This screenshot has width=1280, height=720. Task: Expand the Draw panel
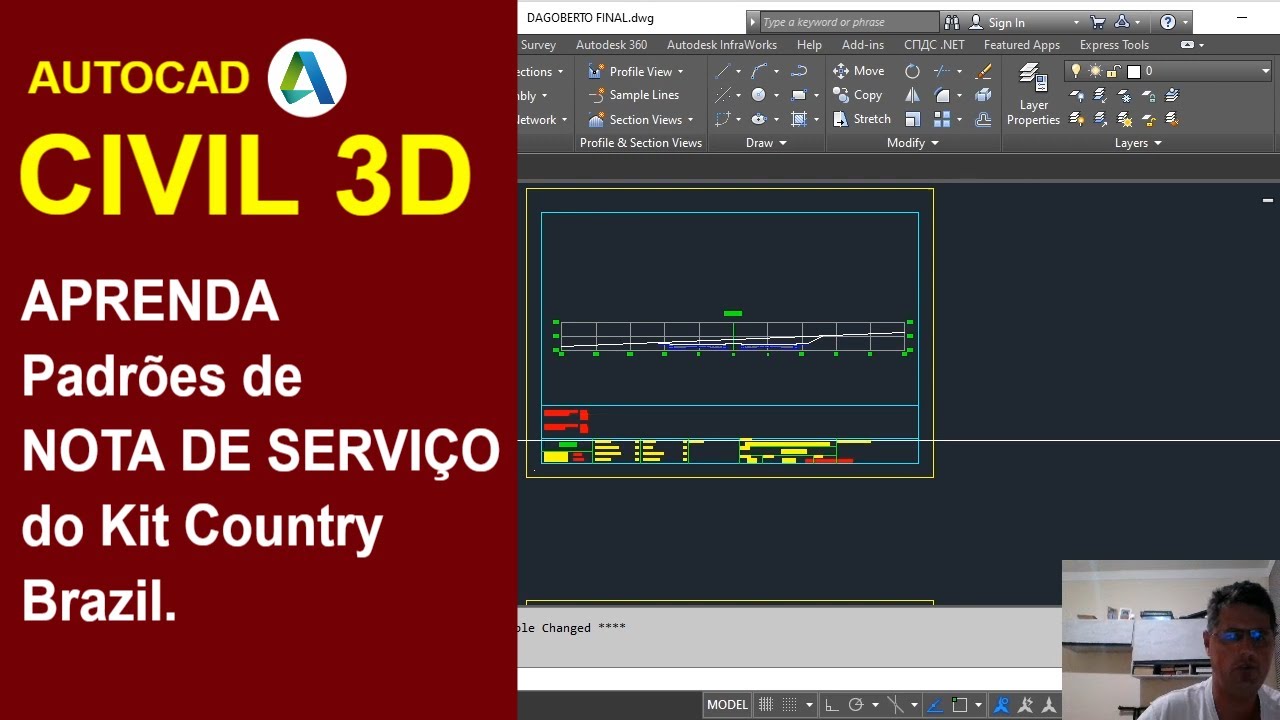click(x=766, y=143)
